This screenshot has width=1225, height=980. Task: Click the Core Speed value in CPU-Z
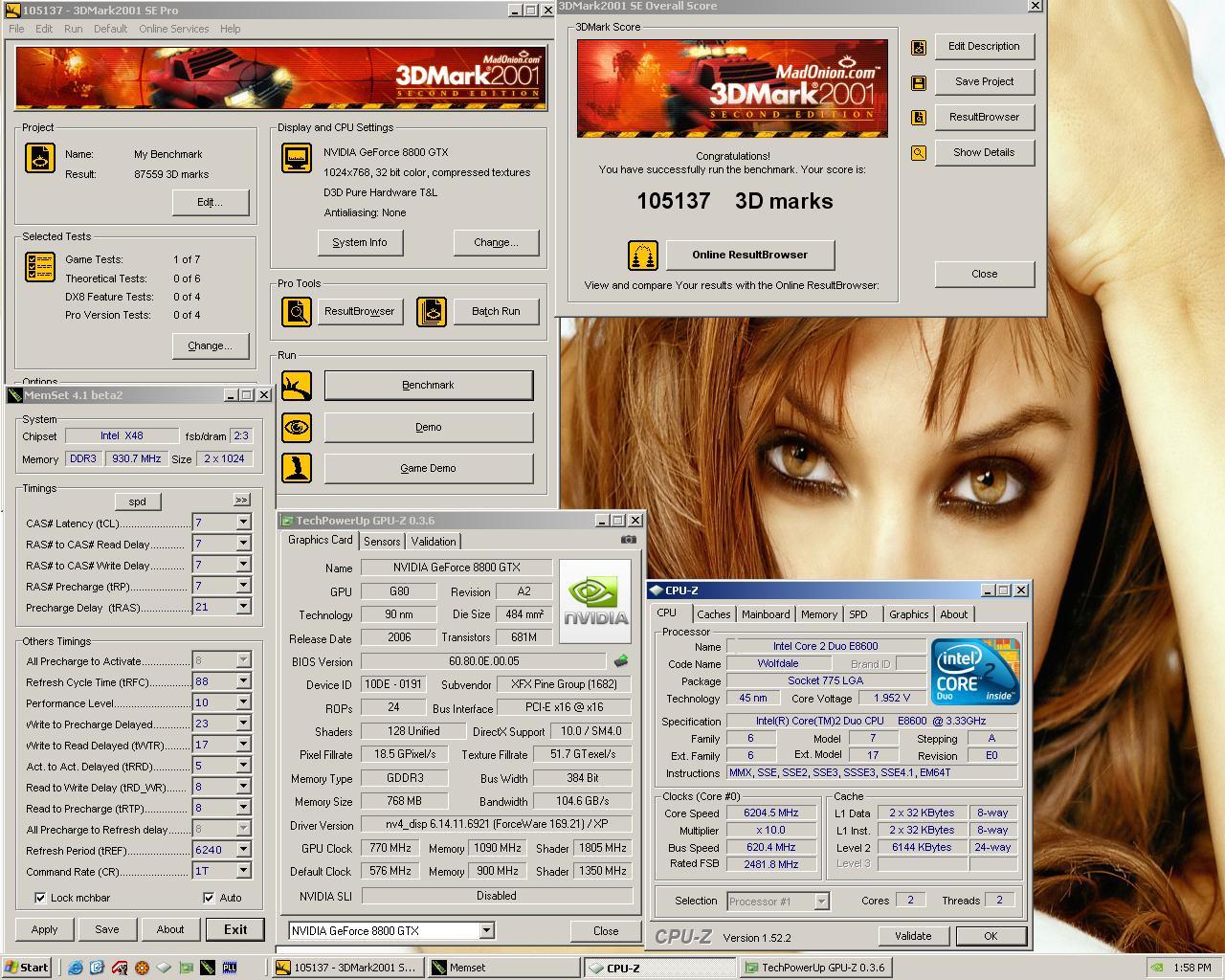(770, 813)
